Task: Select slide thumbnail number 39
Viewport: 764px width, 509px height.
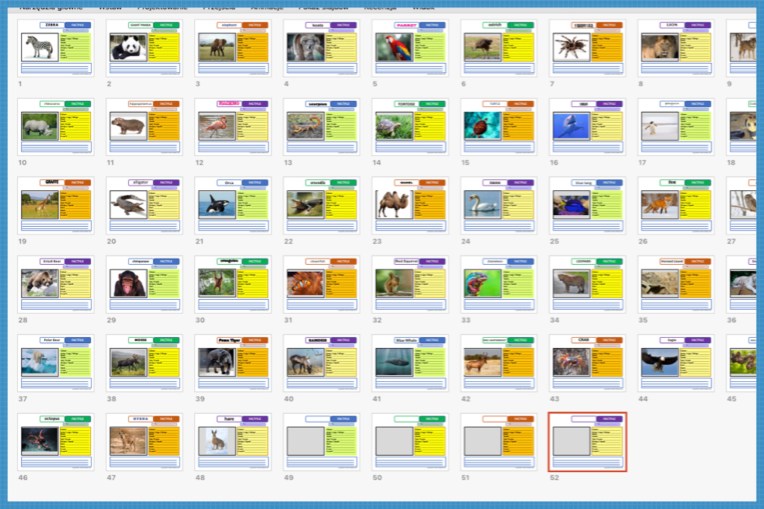Action: pyautogui.click(x=233, y=363)
